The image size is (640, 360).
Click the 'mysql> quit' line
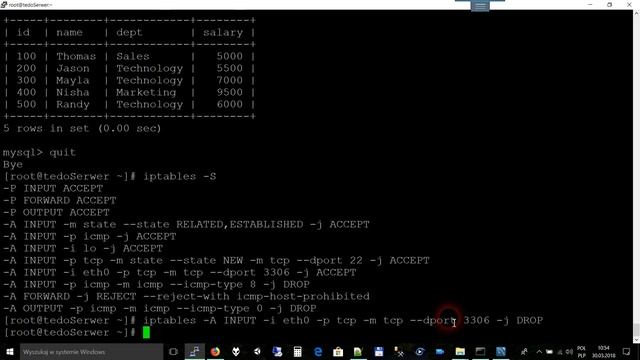pos(39,152)
